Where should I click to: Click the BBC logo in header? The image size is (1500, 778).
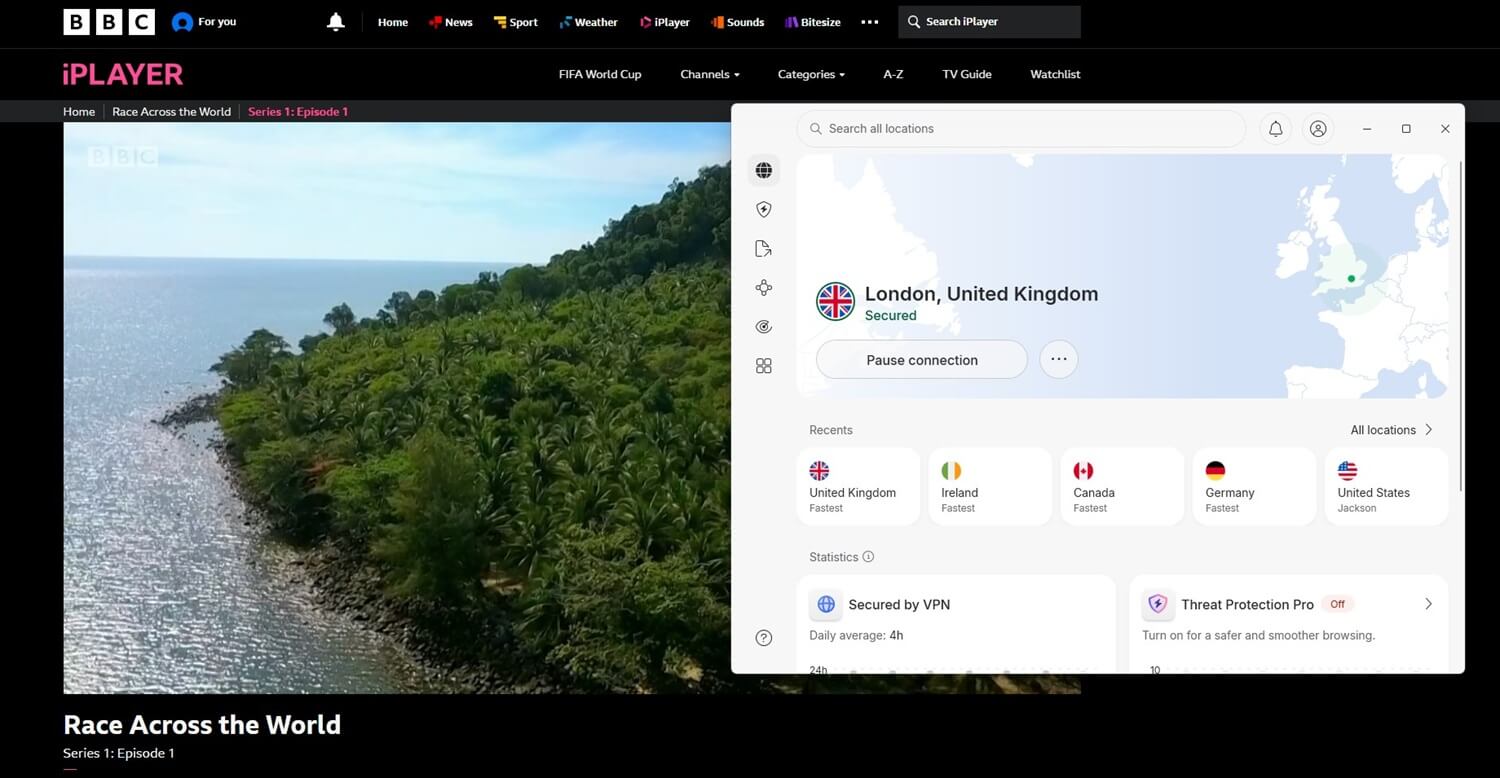pos(109,22)
